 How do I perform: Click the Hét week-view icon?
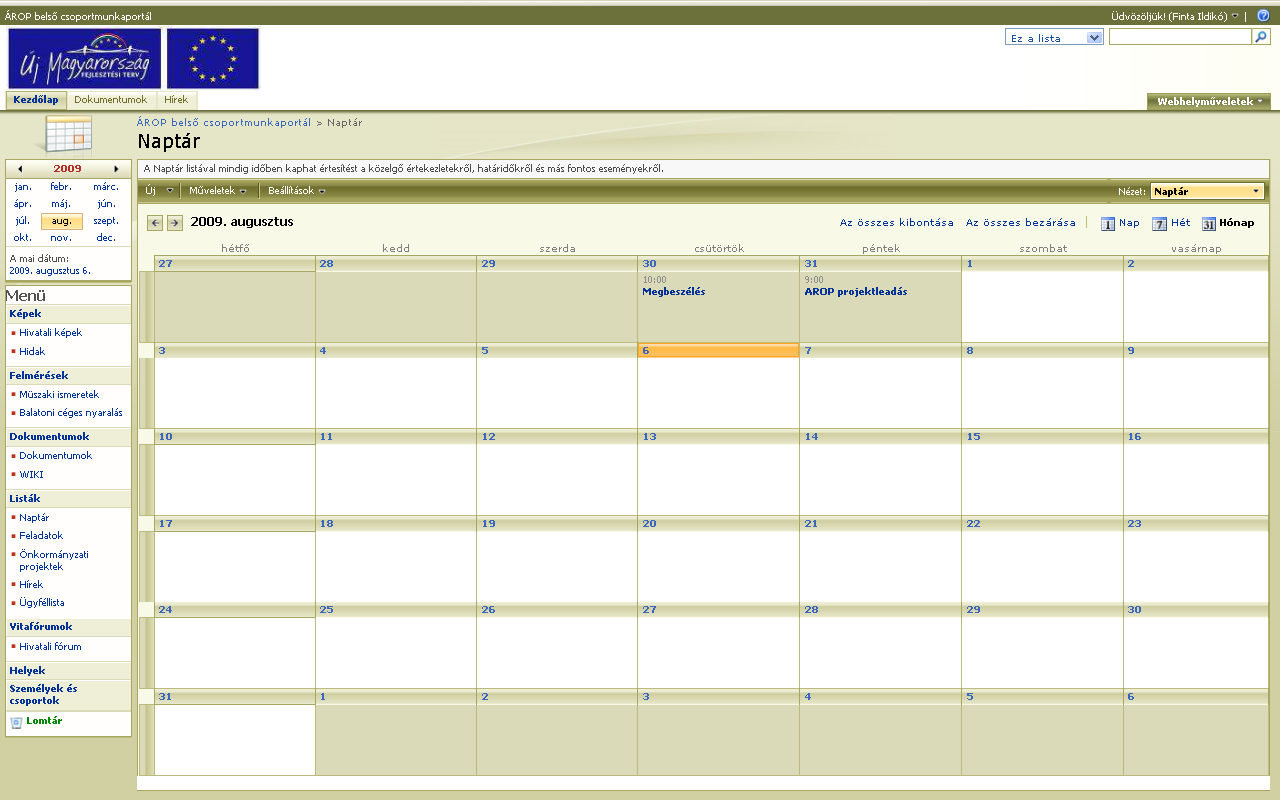pyautogui.click(x=1159, y=224)
